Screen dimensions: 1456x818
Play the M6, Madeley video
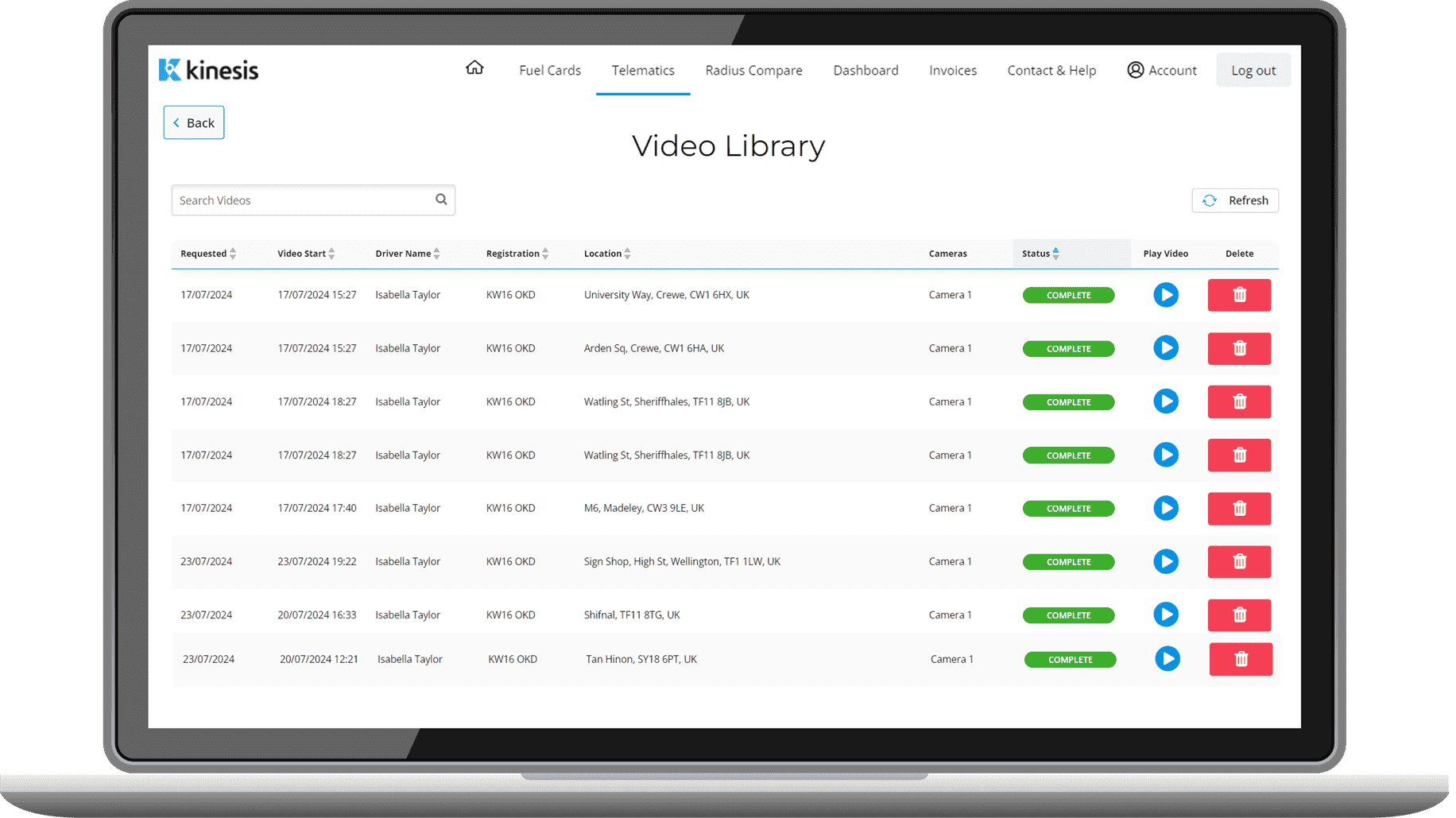(x=1165, y=508)
